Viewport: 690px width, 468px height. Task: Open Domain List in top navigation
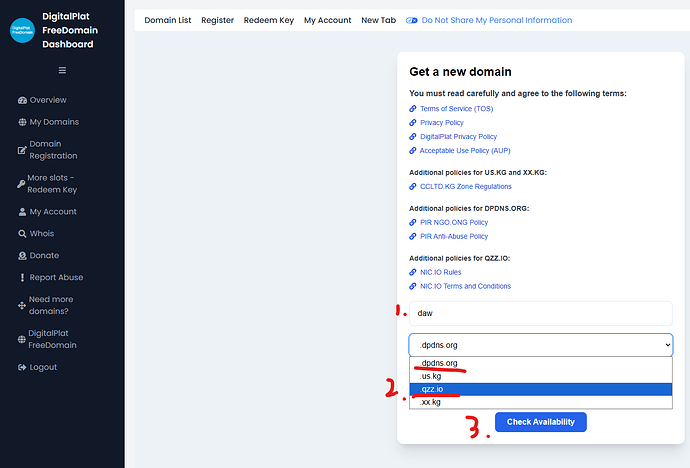(x=168, y=20)
